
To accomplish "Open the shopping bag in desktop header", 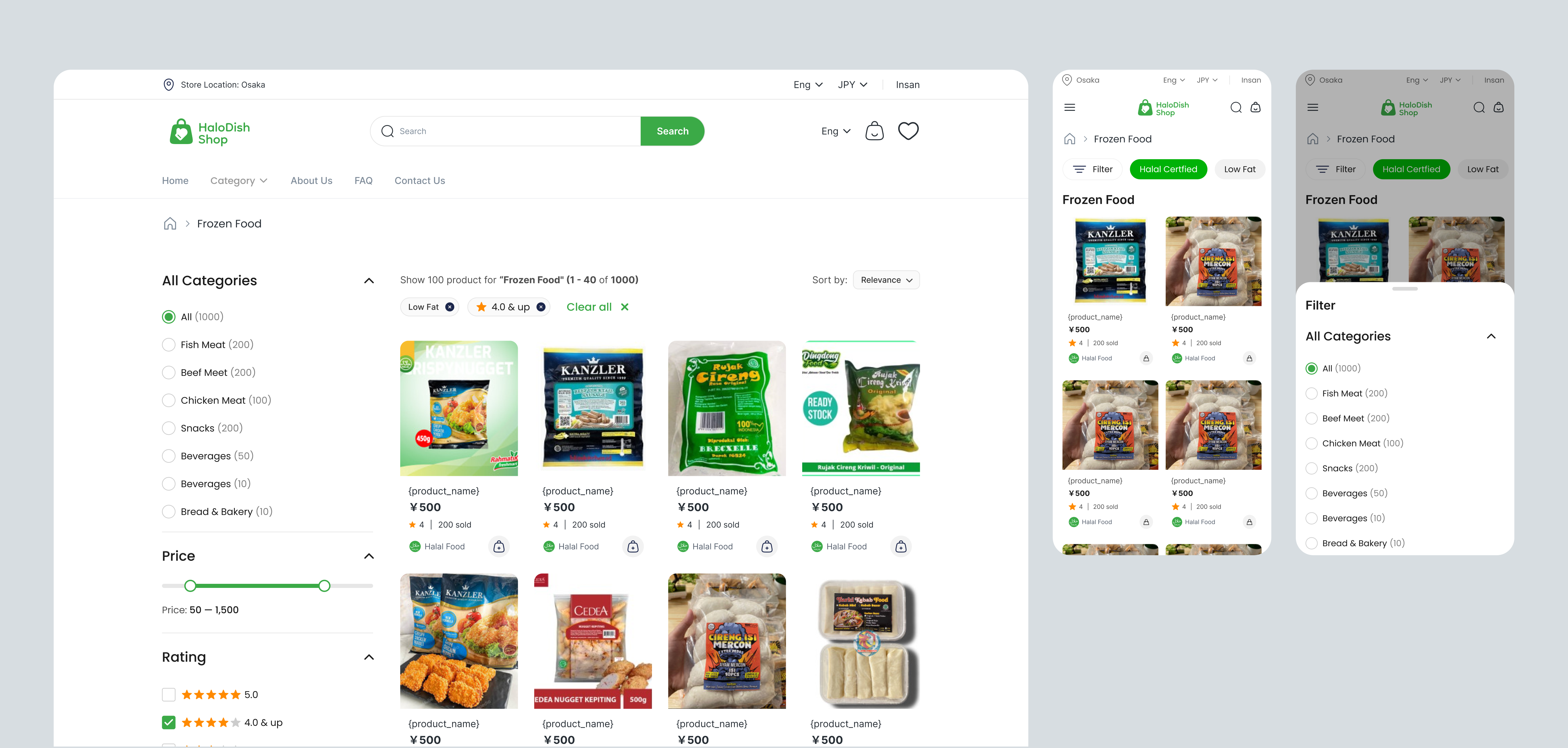I will click(874, 131).
